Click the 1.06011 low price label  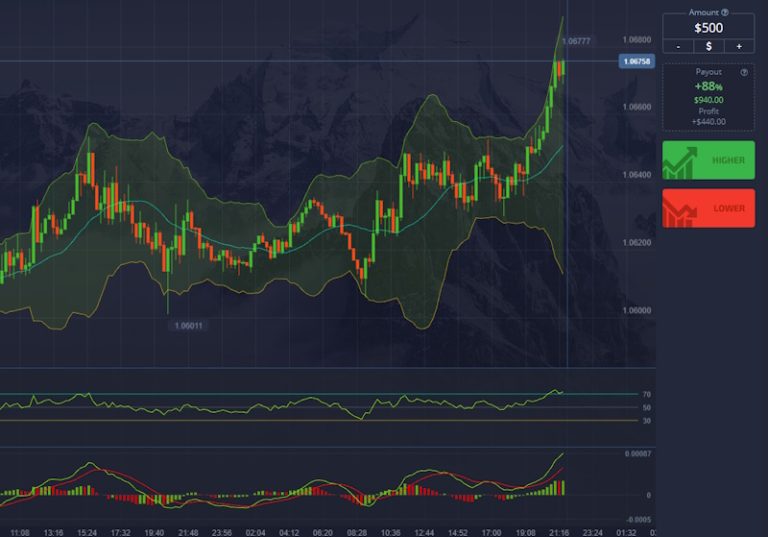(189, 326)
